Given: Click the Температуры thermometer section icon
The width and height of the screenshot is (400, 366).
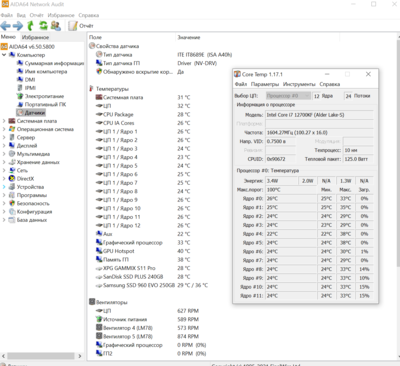Looking at the screenshot, I should tap(91, 89).
